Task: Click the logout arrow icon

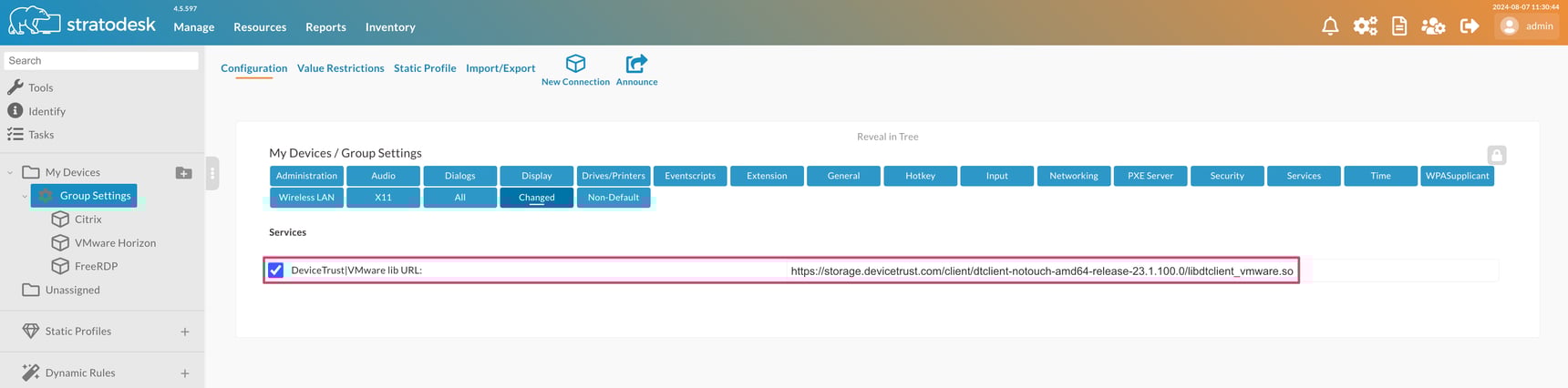Action: point(1469,26)
